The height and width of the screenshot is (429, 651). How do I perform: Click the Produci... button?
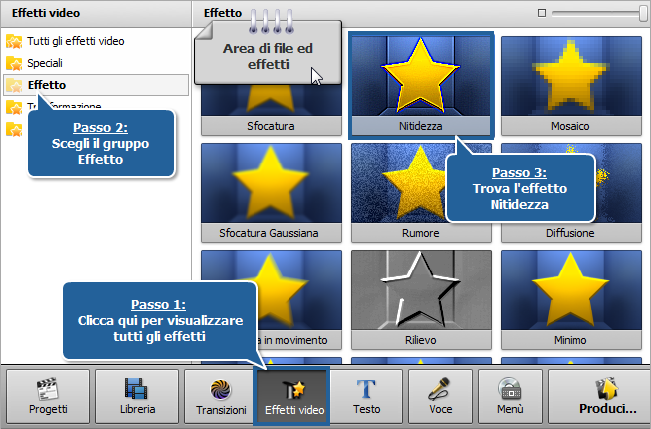point(600,396)
